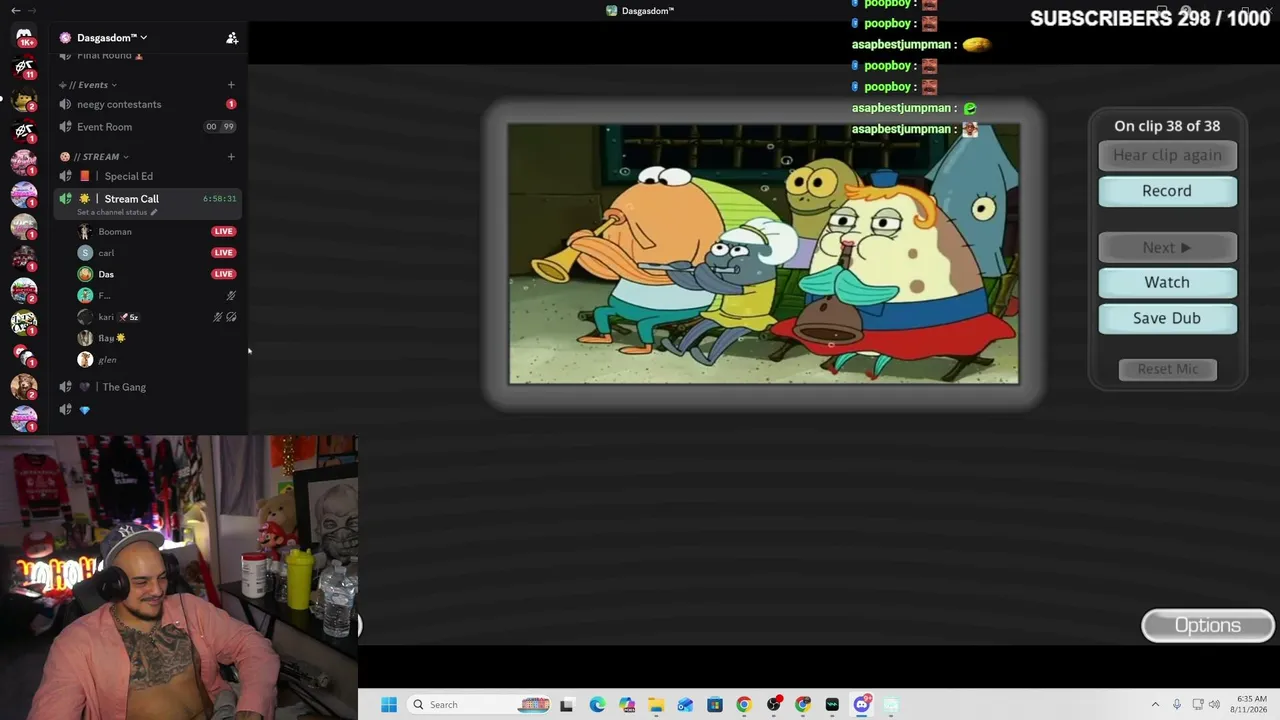This screenshot has width=1280, height=720.
Task: Click the LIVE badge next to Das
Action: (x=223, y=274)
